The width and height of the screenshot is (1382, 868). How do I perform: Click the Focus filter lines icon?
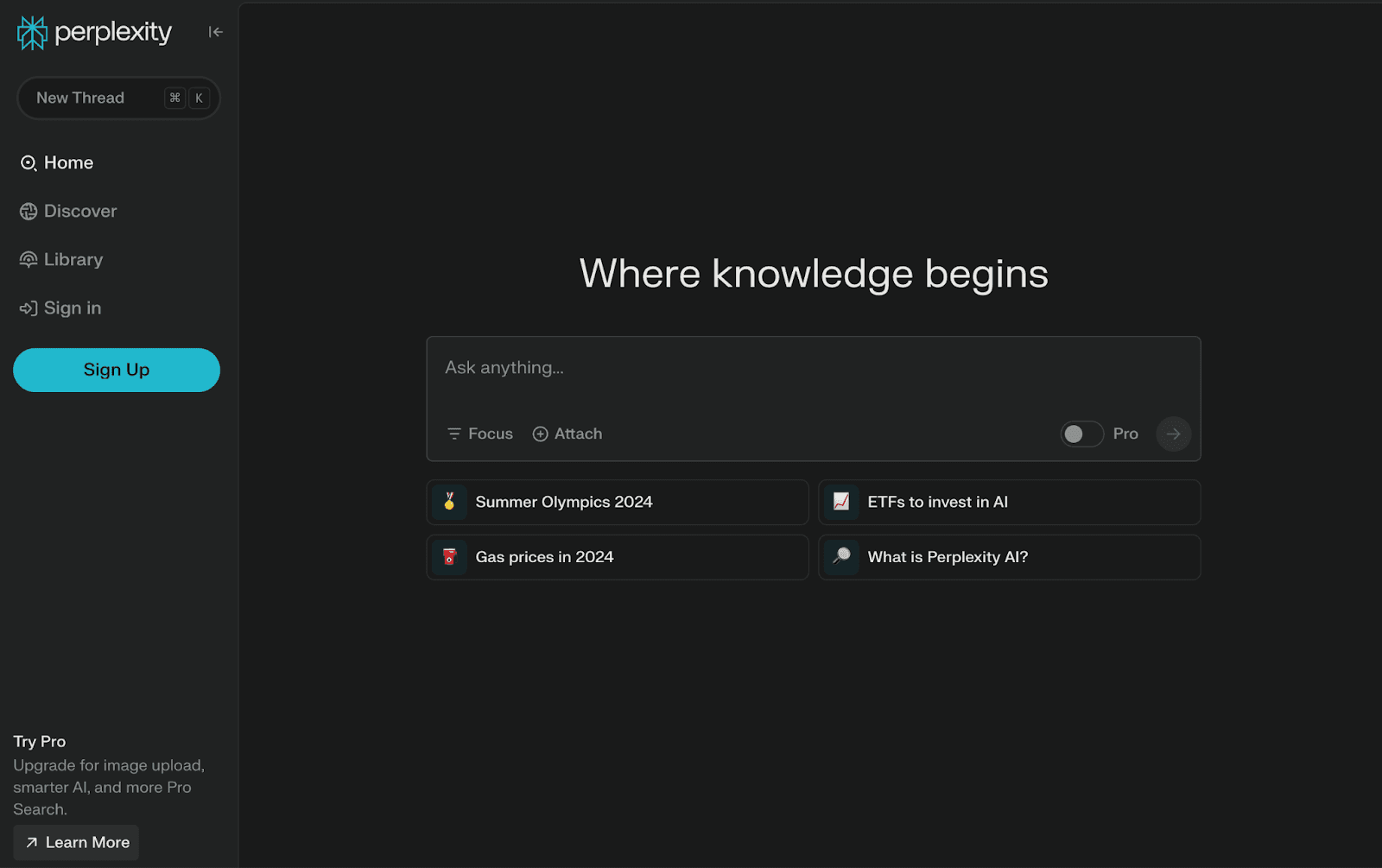(x=454, y=434)
